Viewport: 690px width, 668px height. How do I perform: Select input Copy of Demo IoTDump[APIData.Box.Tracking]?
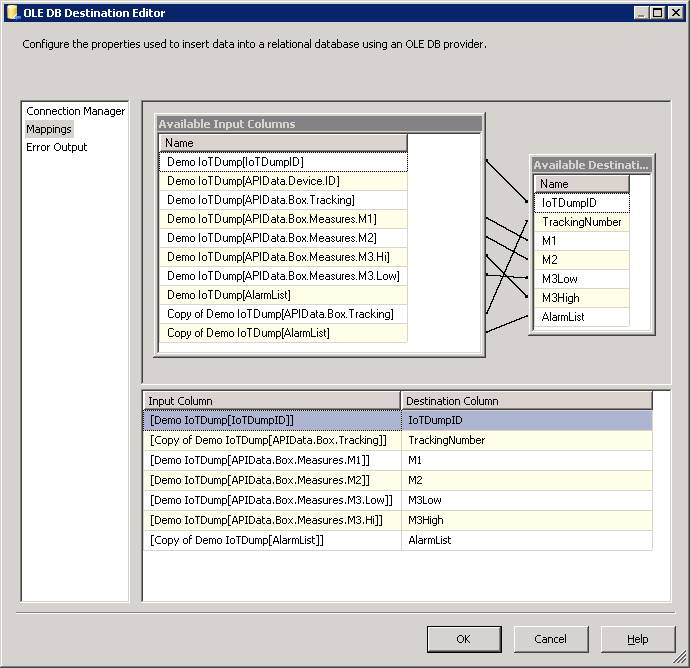[283, 314]
